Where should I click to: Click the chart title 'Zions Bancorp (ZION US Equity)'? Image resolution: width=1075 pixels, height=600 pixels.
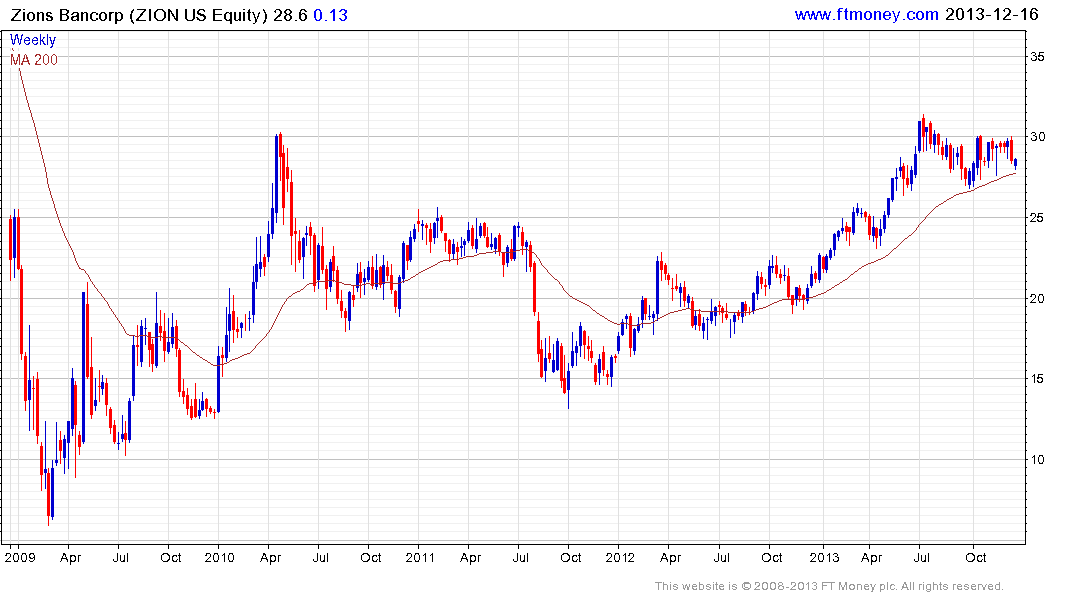(x=139, y=15)
